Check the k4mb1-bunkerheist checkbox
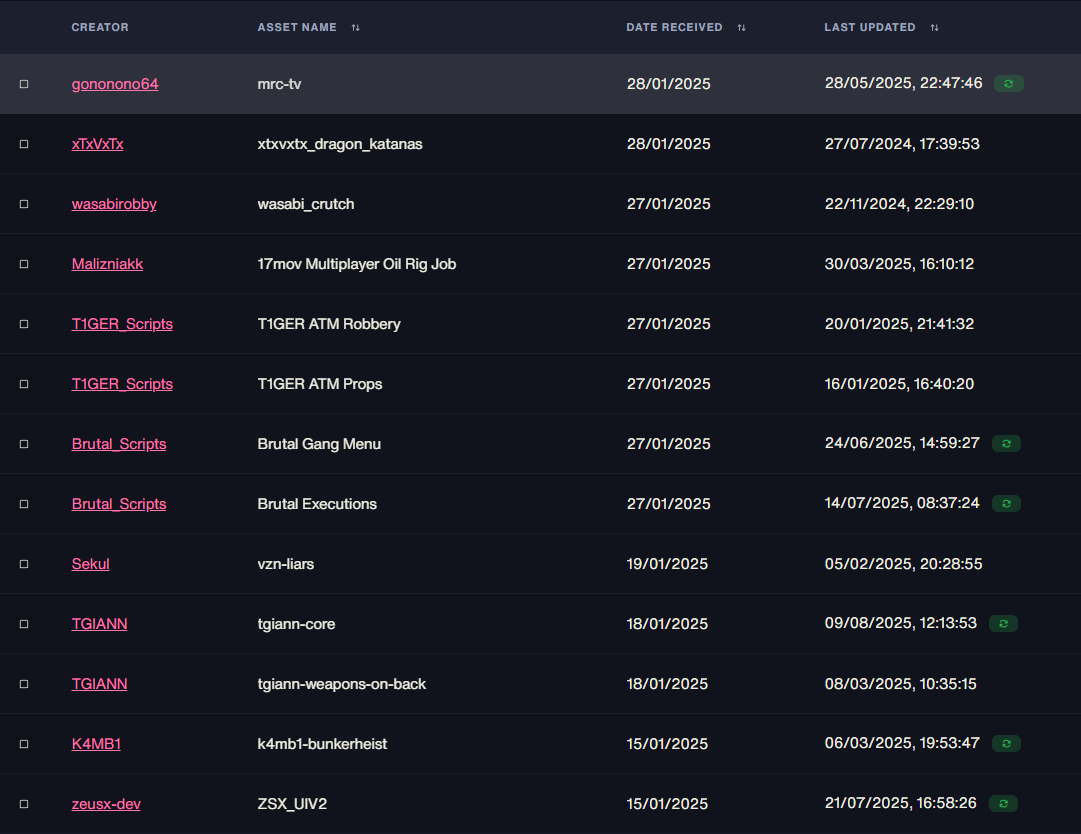The height and width of the screenshot is (834, 1081). 24,744
